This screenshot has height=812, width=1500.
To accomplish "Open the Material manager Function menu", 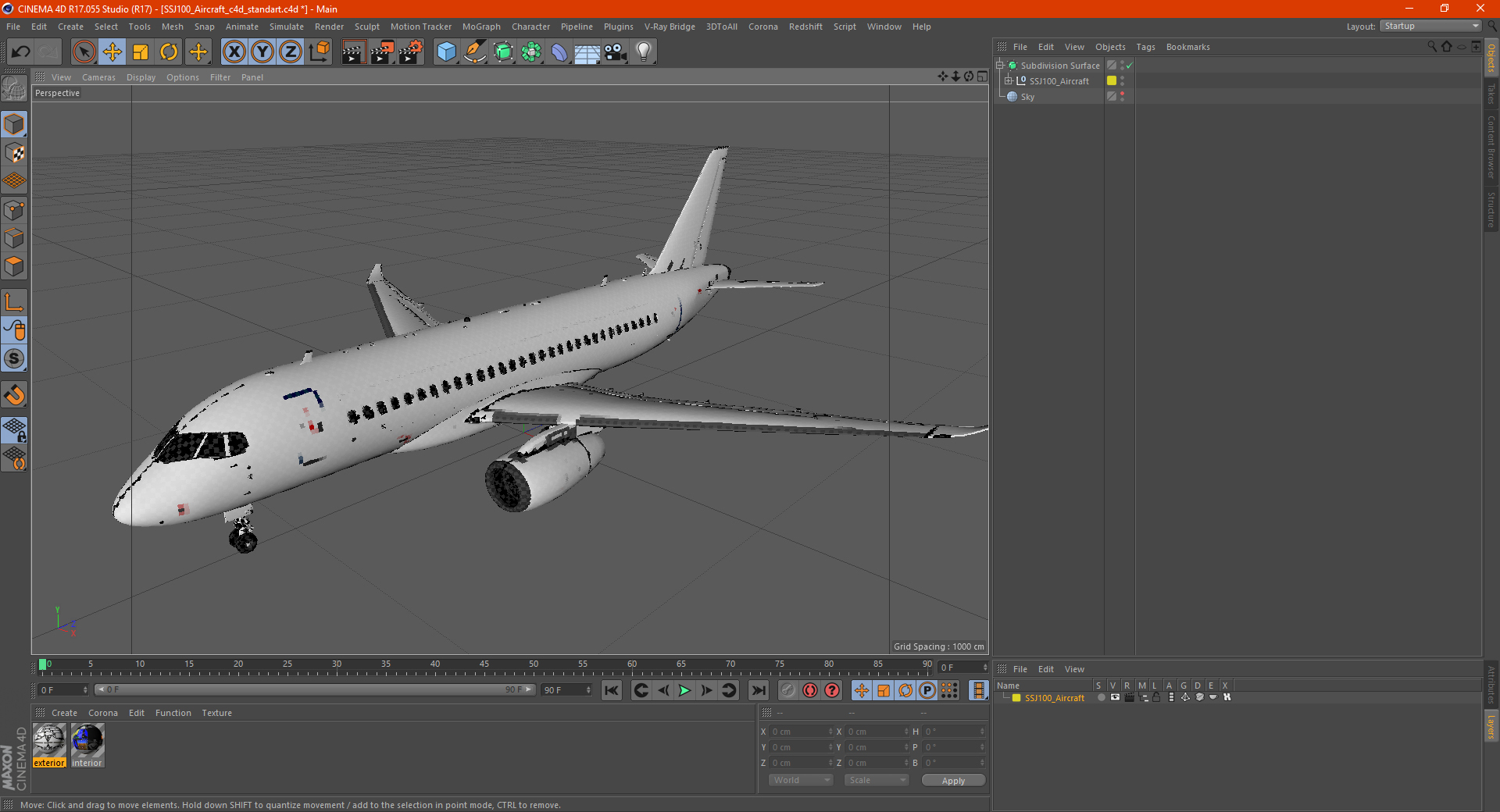I will pyautogui.click(x=173, y=713).
